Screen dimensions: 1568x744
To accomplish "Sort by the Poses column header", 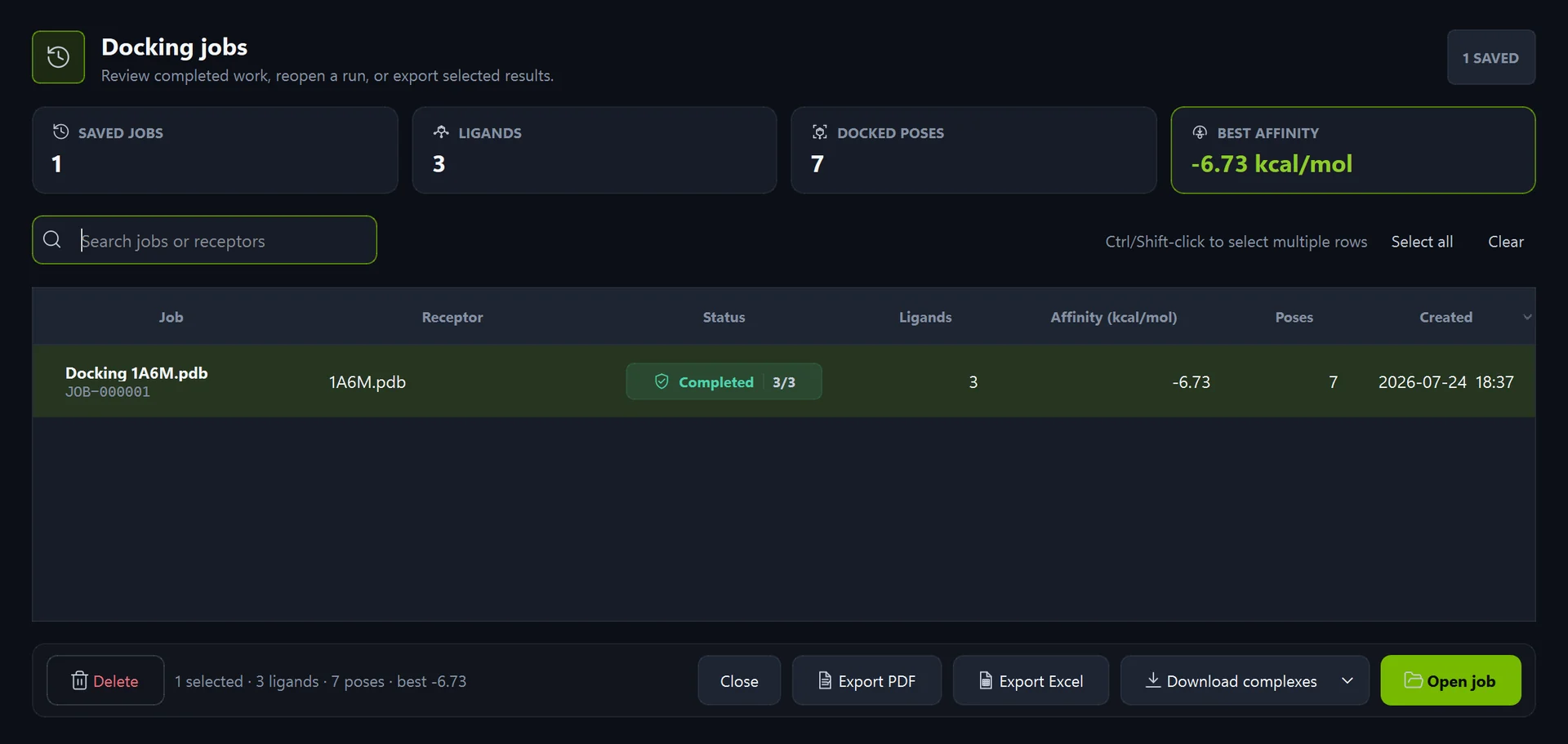I will 1294,317.
